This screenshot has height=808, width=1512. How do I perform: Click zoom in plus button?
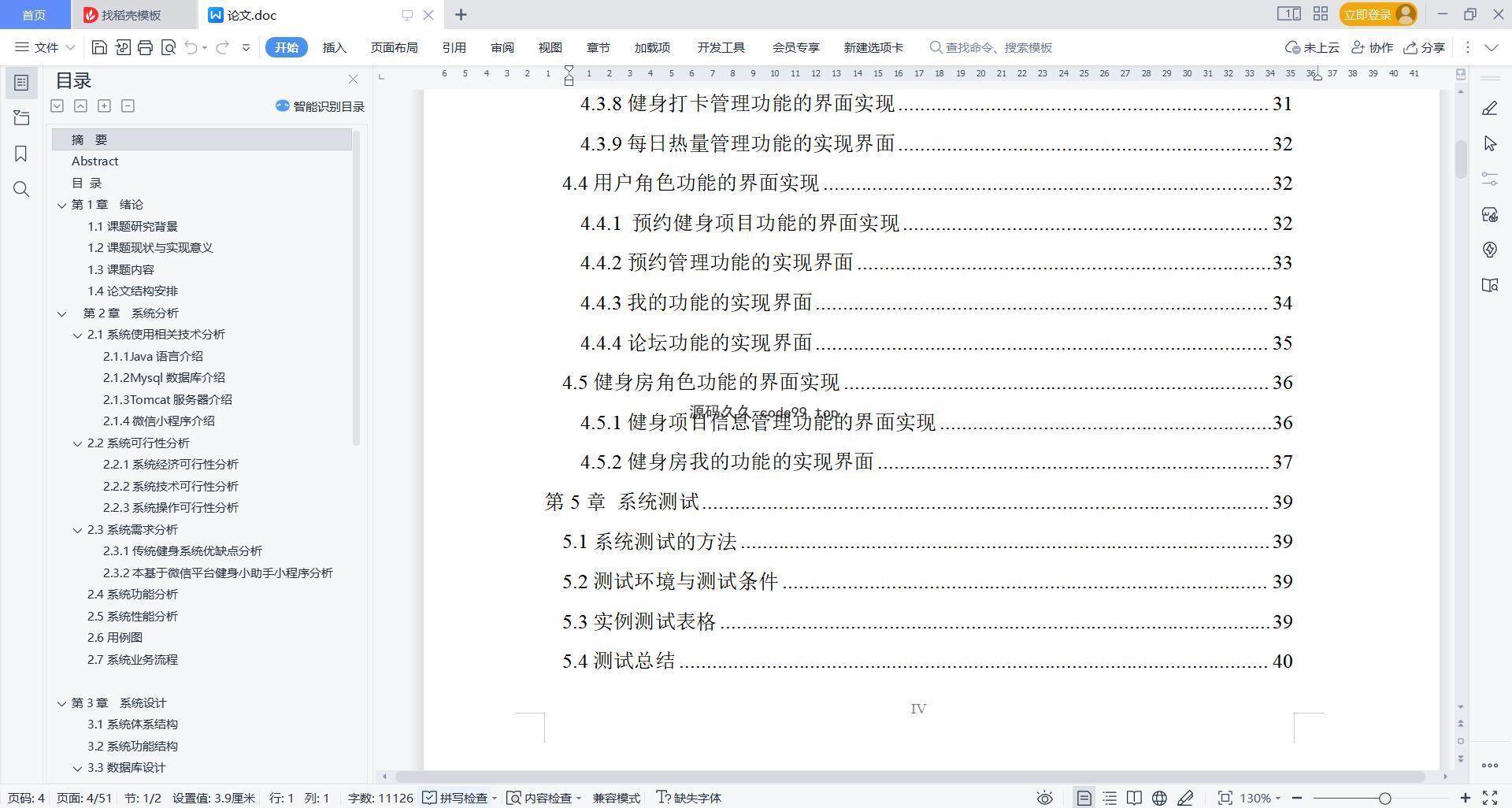(1465, 798)
